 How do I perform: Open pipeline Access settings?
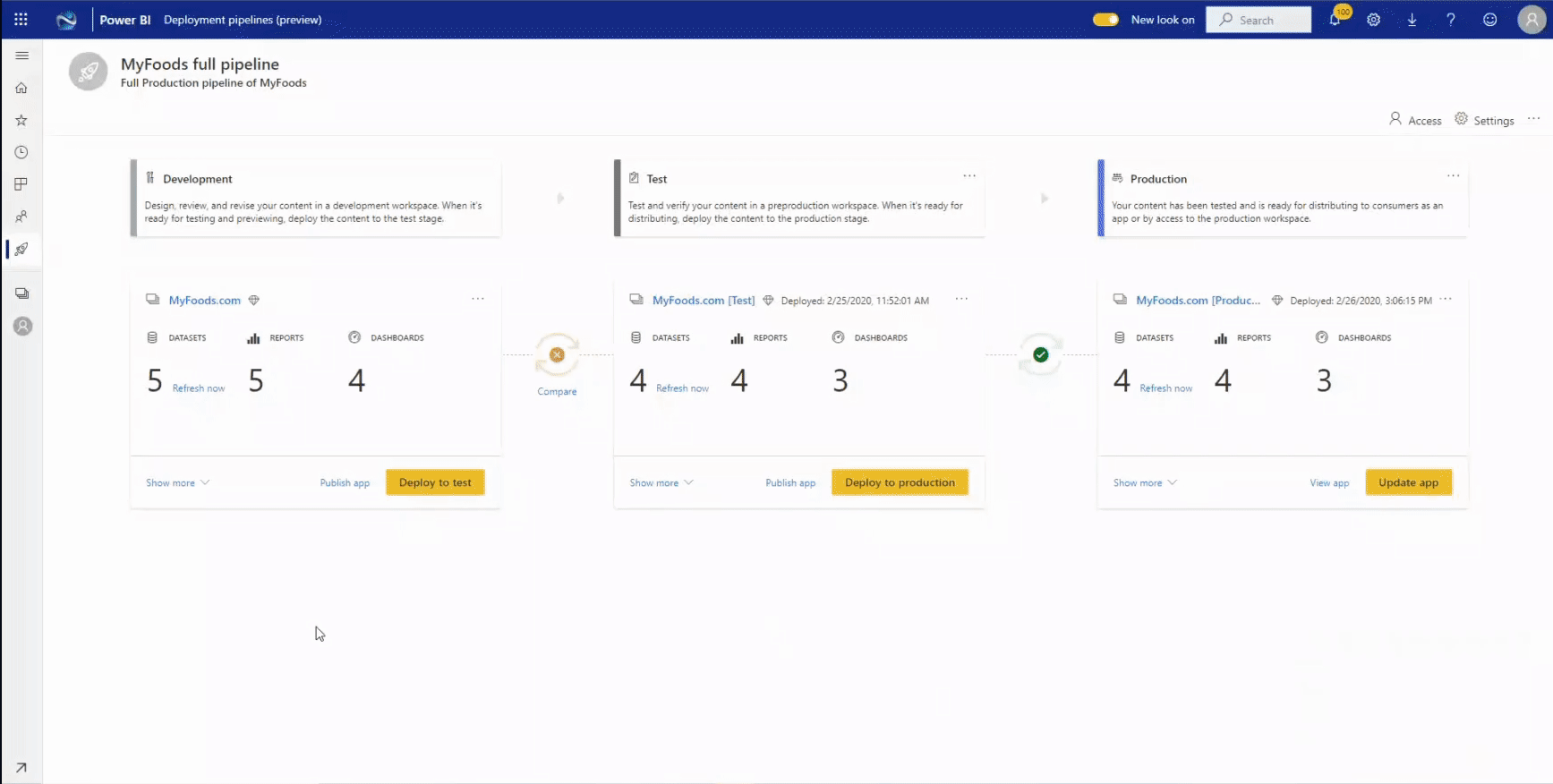coord(1415,120)
